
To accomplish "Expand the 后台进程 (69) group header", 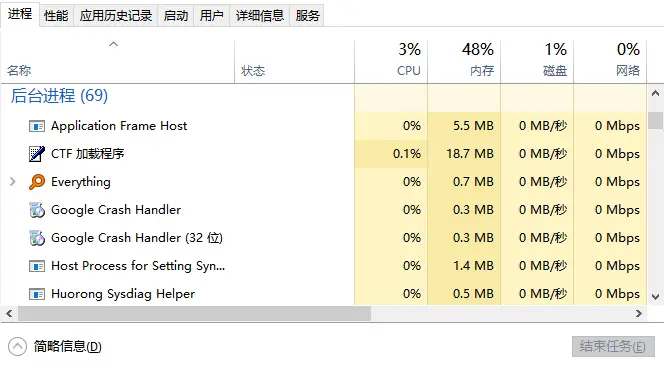I will click(59, 96).
